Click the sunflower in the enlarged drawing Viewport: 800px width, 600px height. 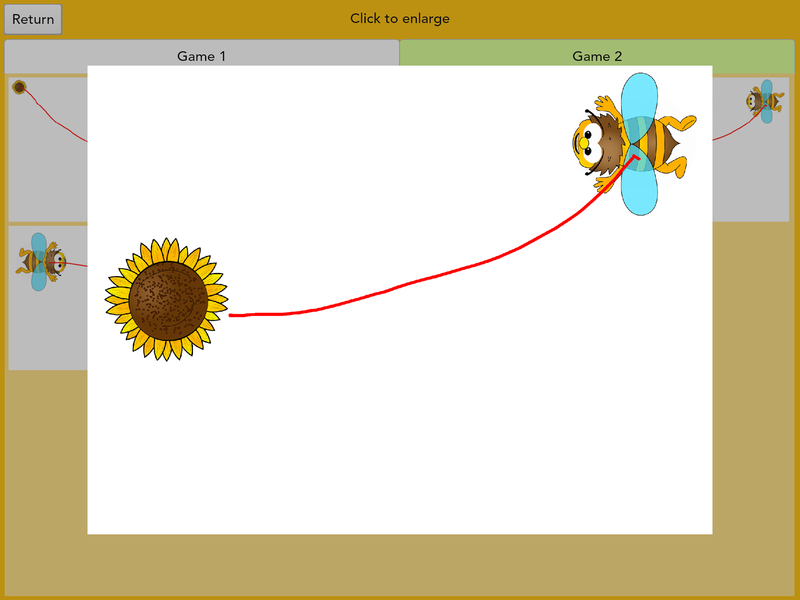167,299
